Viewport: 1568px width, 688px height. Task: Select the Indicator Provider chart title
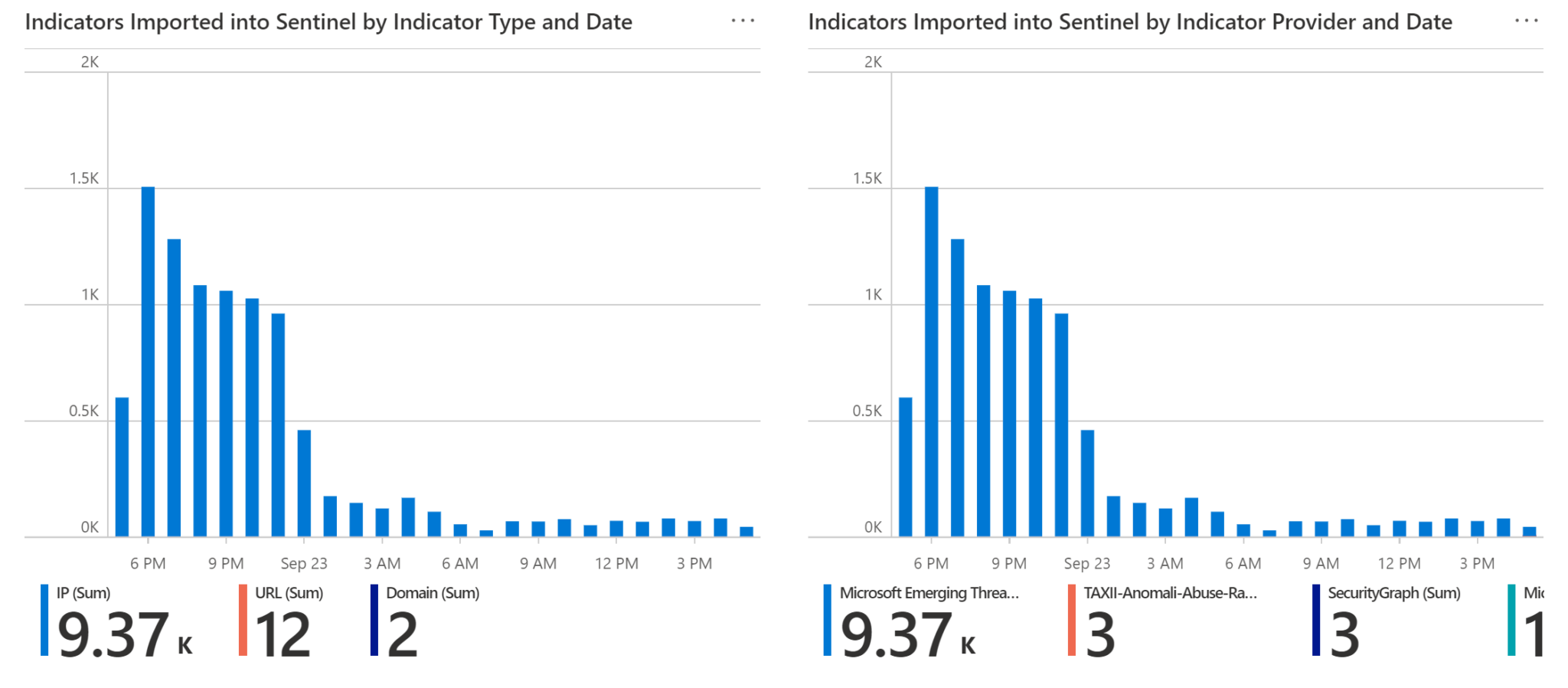[x=1129, y=22]
